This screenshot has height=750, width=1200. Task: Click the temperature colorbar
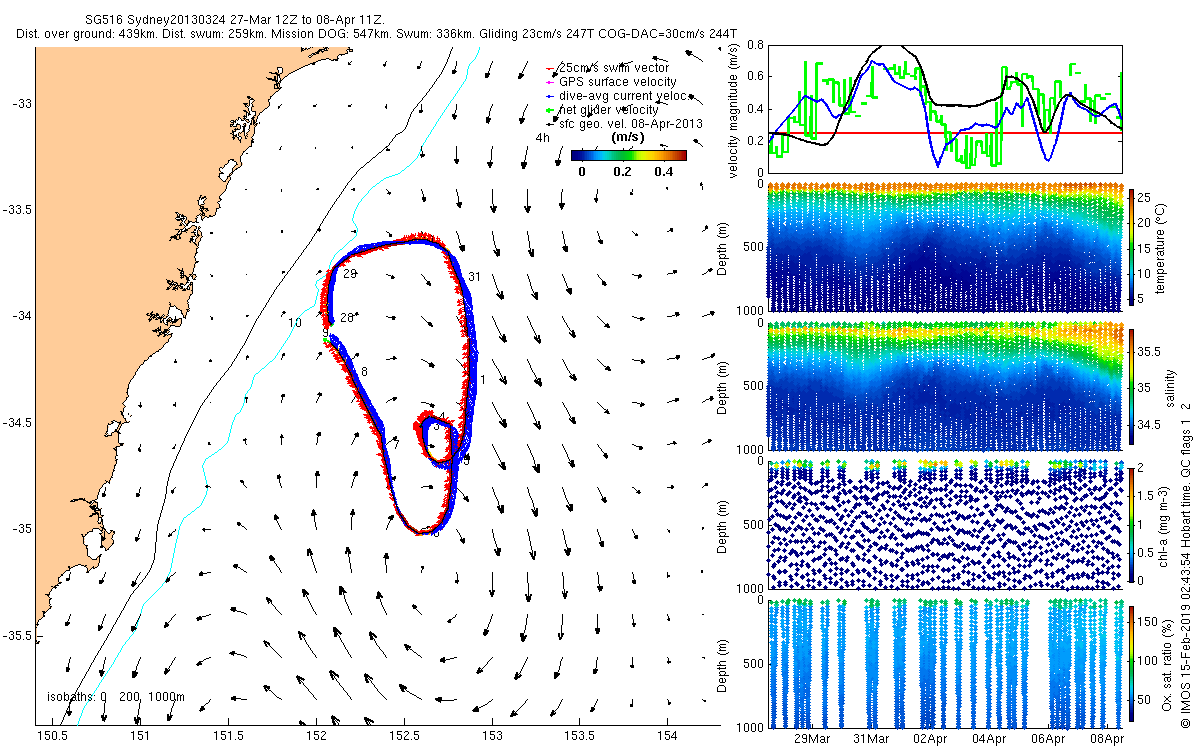pyautogui.click(x=1132, y=247)
